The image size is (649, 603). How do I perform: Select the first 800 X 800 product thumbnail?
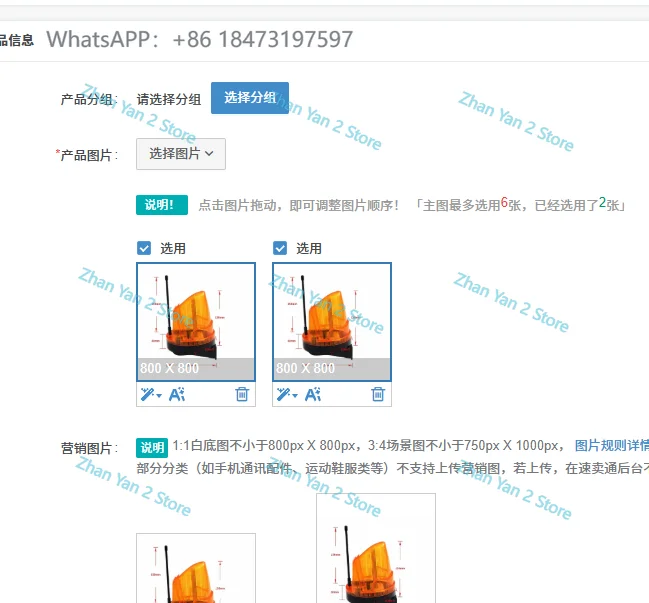pyautogui.click(x=196, y=322)
